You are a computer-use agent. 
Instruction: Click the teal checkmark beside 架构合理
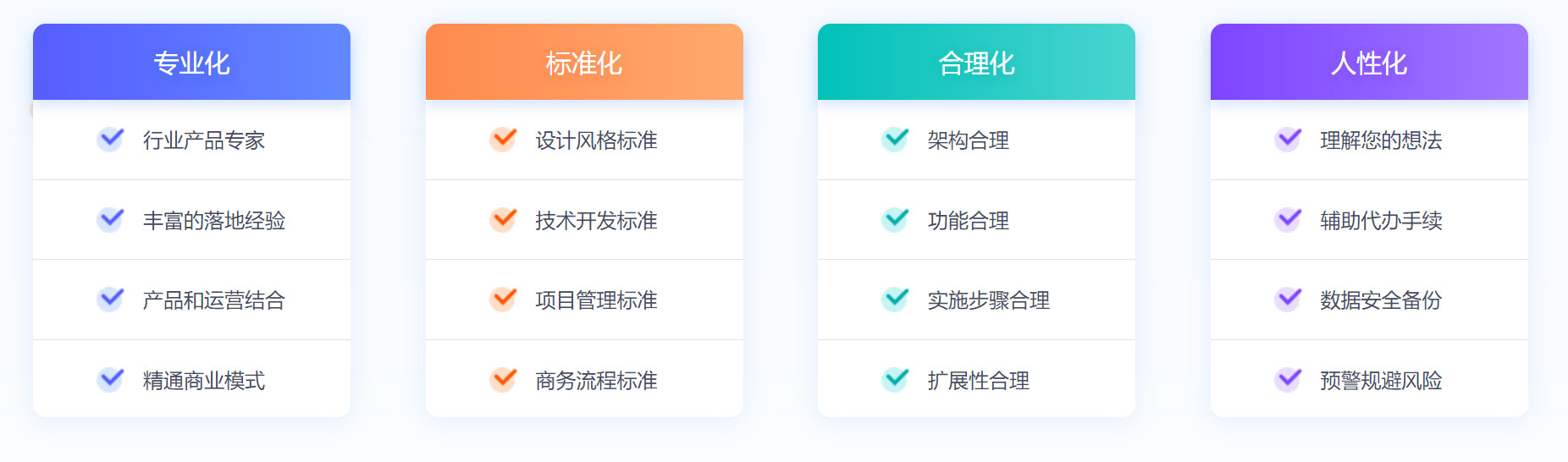(x=895, y=140)
